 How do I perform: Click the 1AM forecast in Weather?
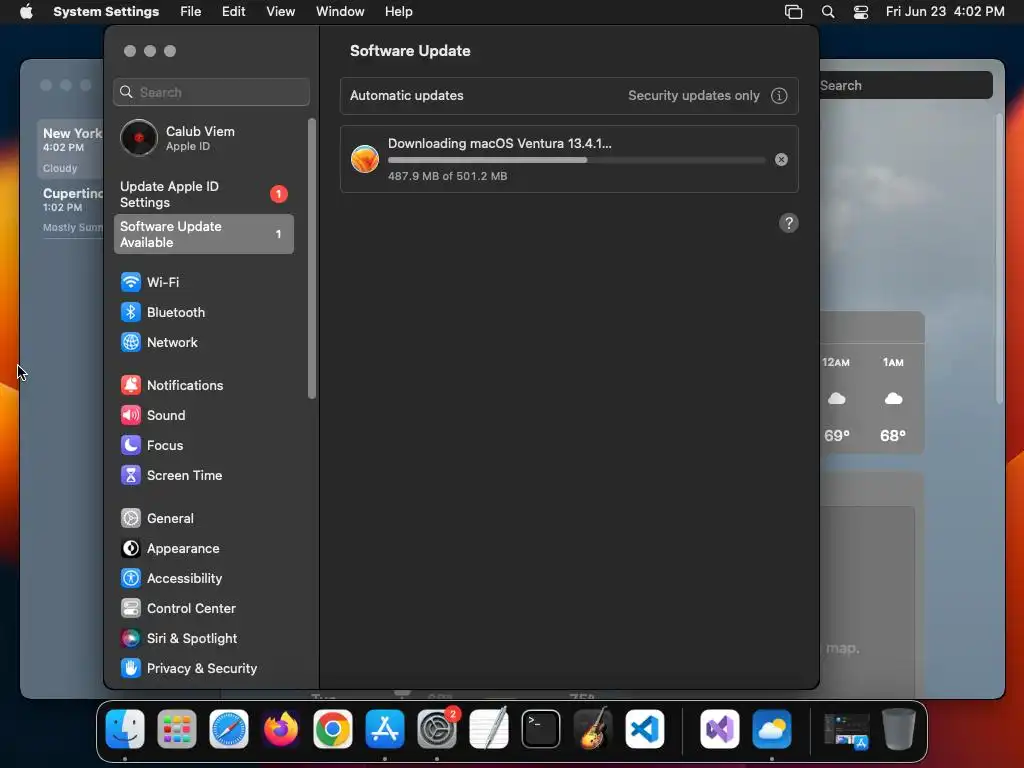893,399
